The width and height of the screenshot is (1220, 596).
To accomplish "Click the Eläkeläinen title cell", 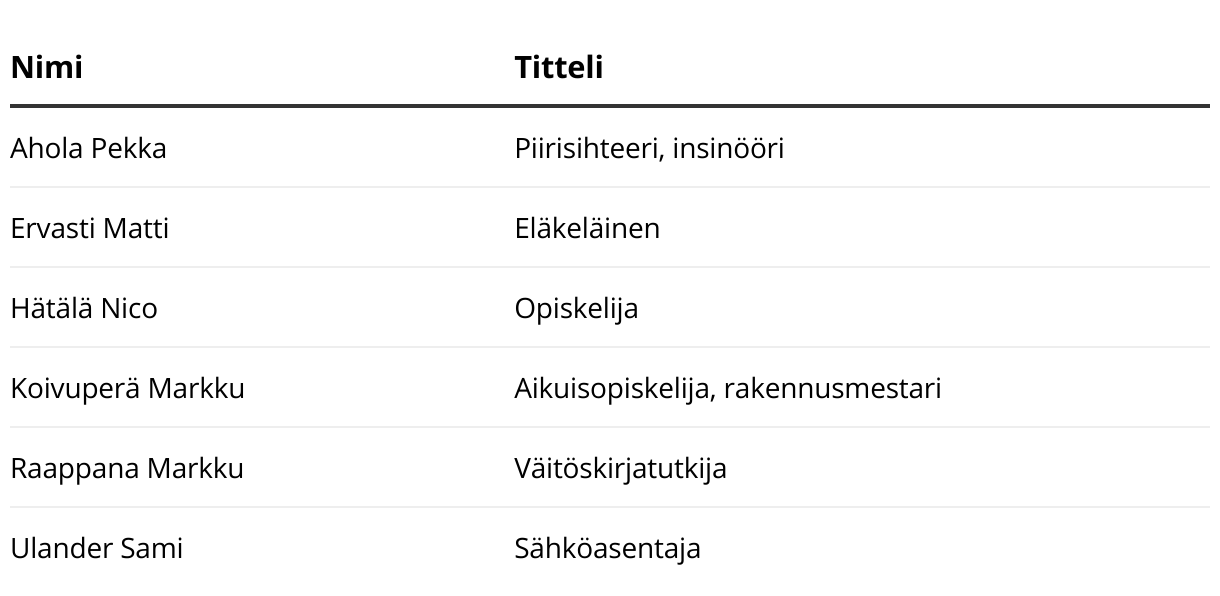I will [587, 228].
